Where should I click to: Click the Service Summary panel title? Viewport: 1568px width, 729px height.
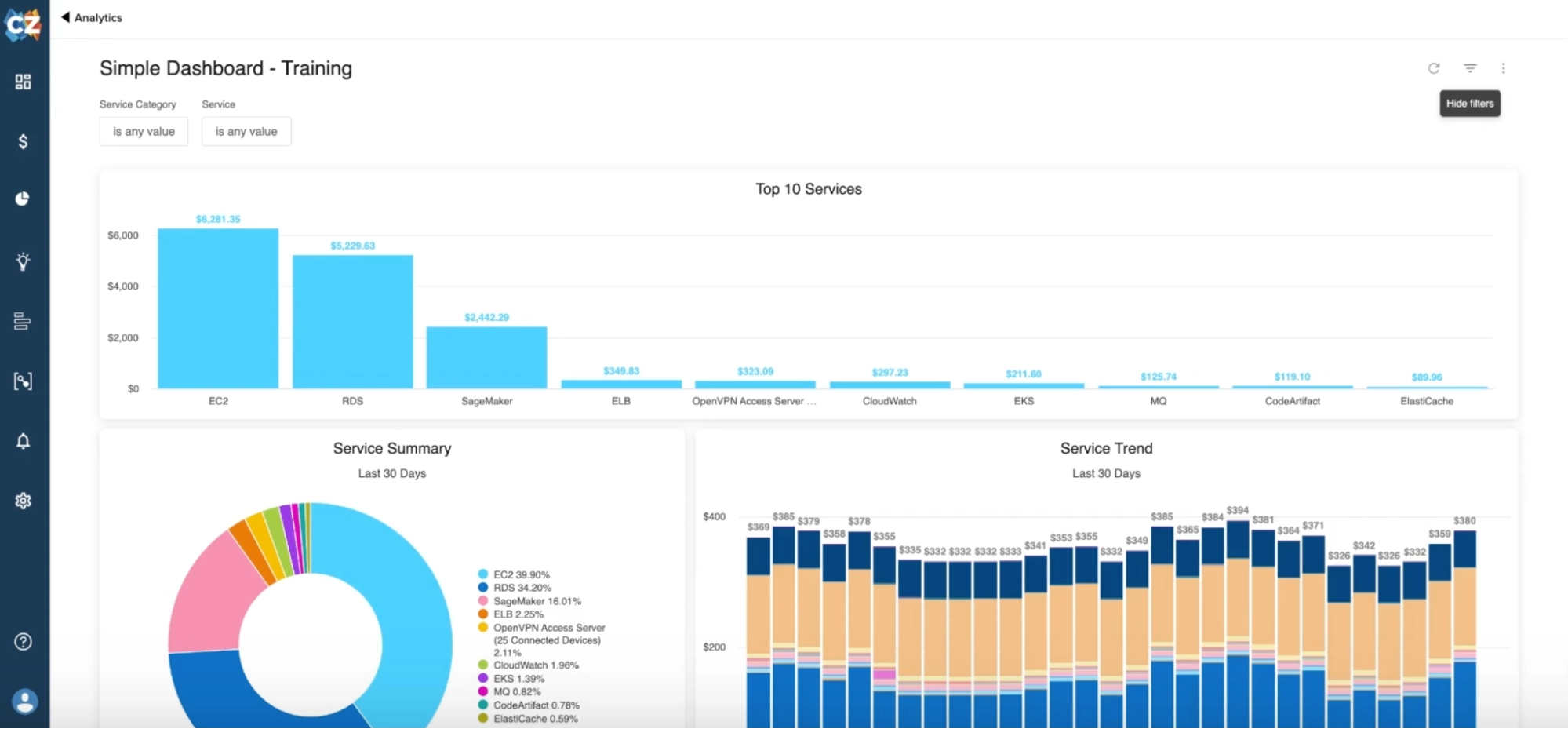392,448
